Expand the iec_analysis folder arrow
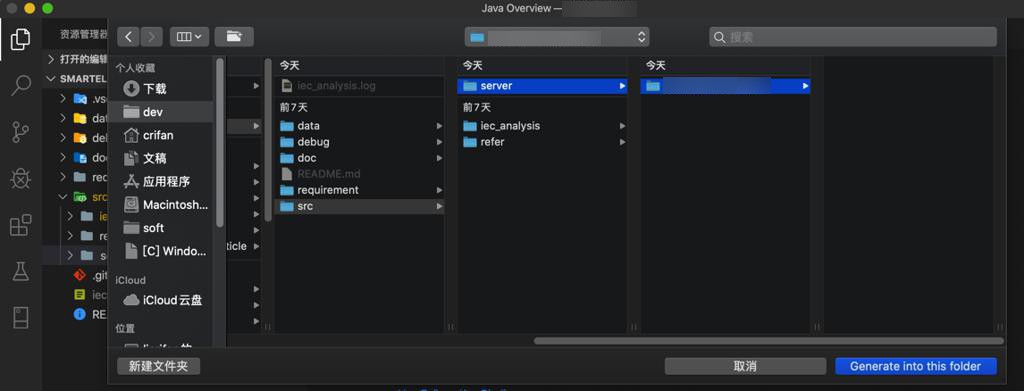The image size is (1024, 391). pyautogui.click(x=622, y=125)
